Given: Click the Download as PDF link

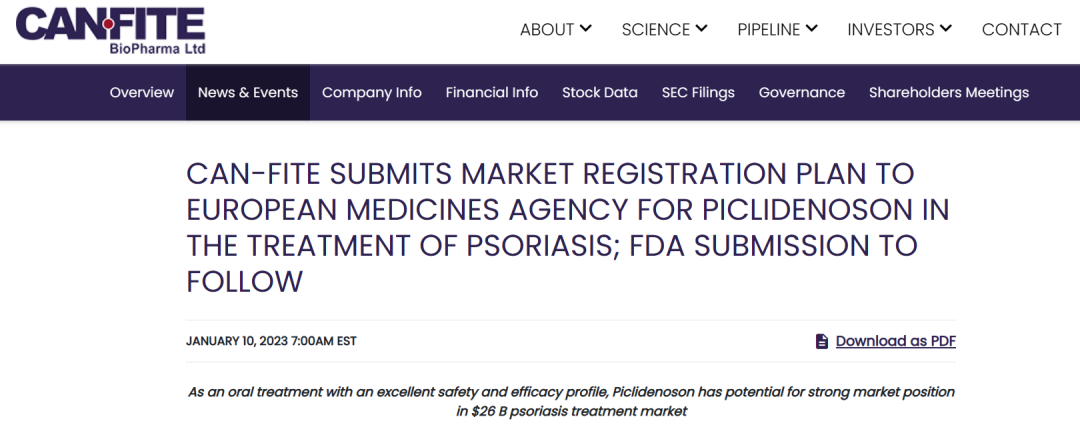Looking at the screenshot, I should click(x=895, y=341).
